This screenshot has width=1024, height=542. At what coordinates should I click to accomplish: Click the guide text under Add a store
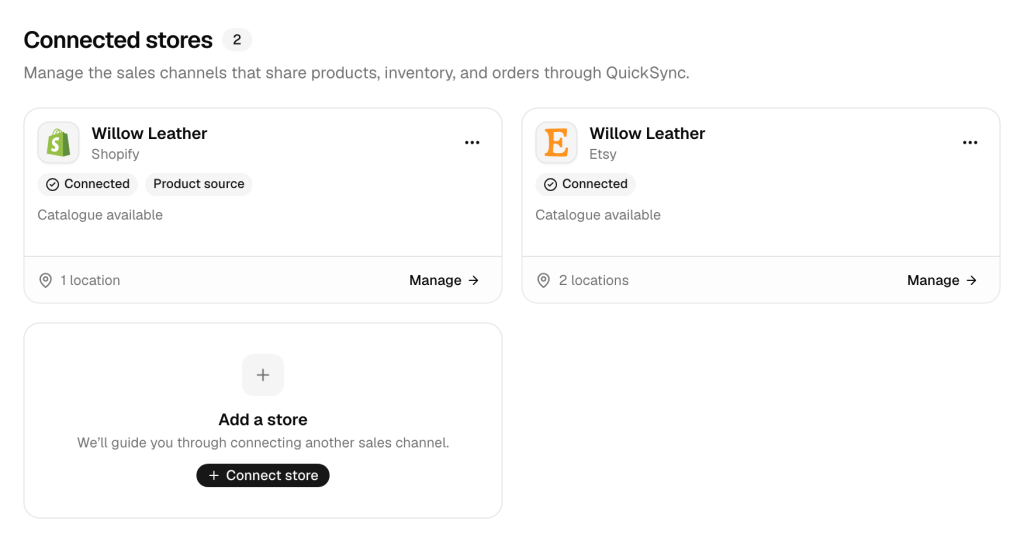(x=263, y=443)
